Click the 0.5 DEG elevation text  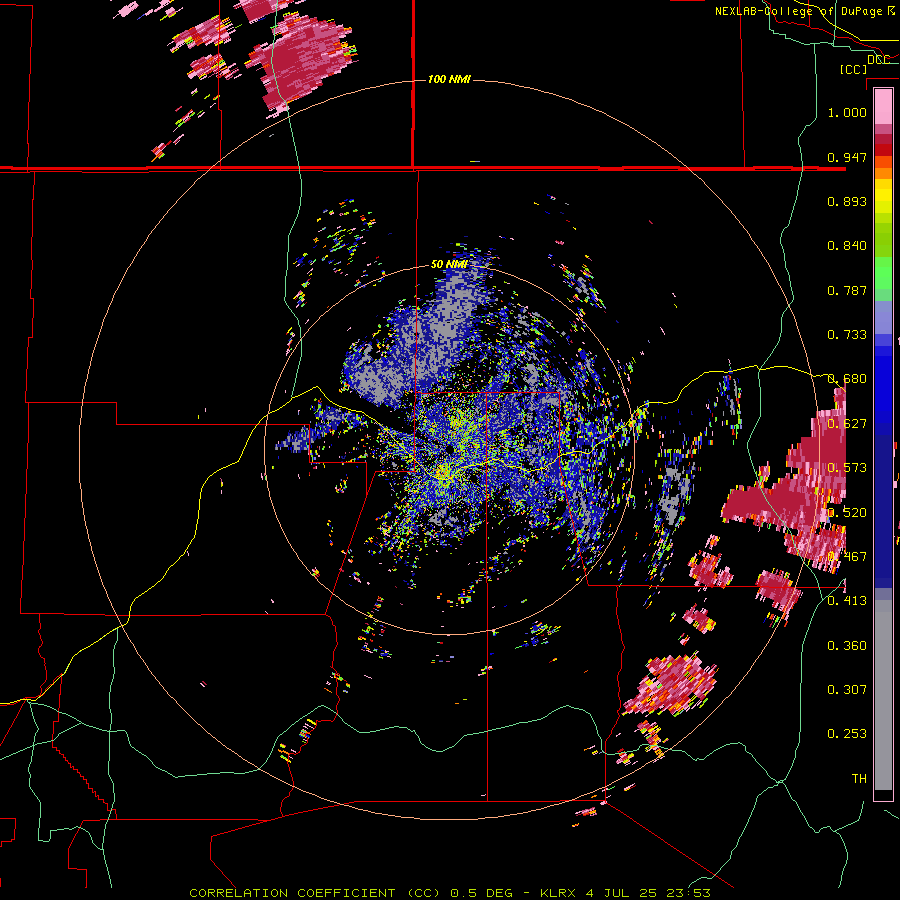click(x=480, y=893)
